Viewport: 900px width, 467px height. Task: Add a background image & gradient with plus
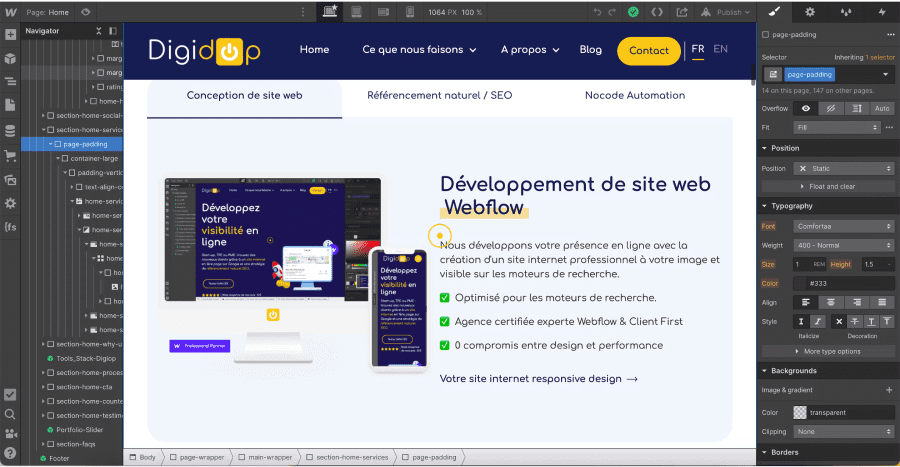click(x=889, y=390)
